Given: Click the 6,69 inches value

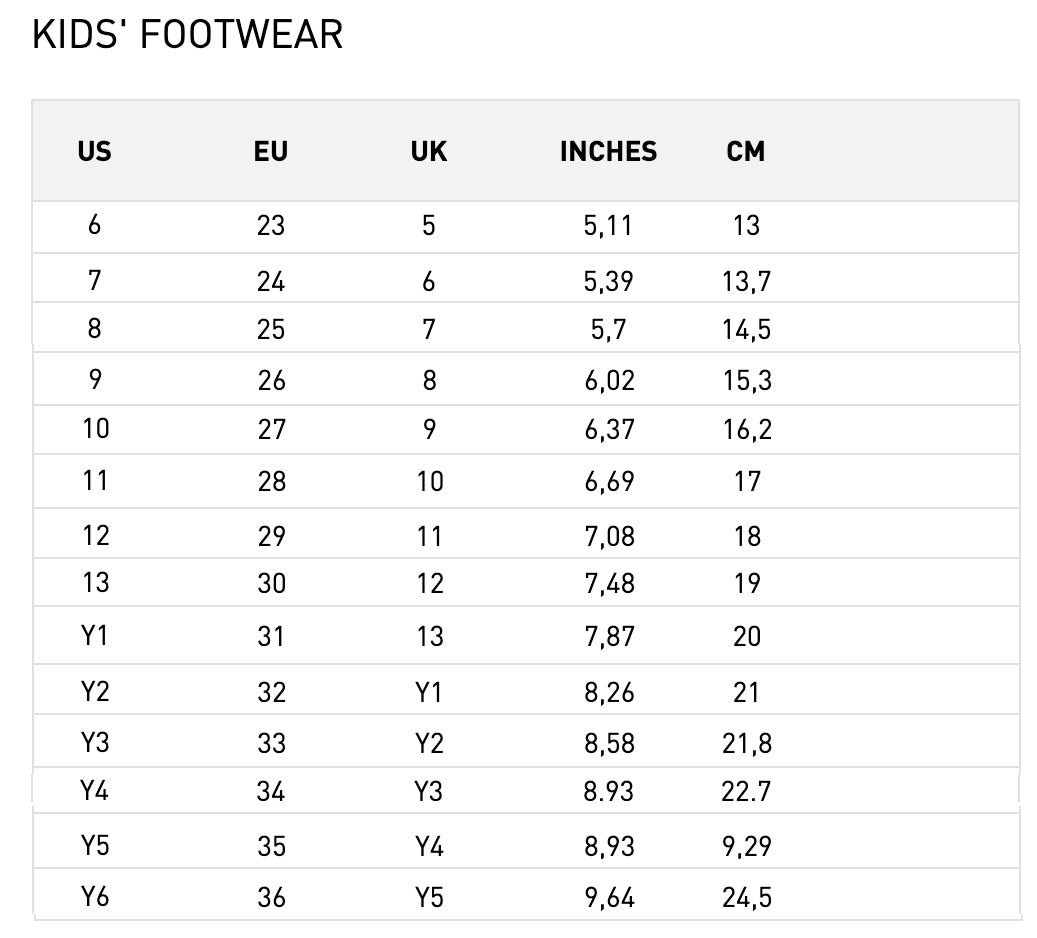Looking at the screenshot, I should pos(609,482).
